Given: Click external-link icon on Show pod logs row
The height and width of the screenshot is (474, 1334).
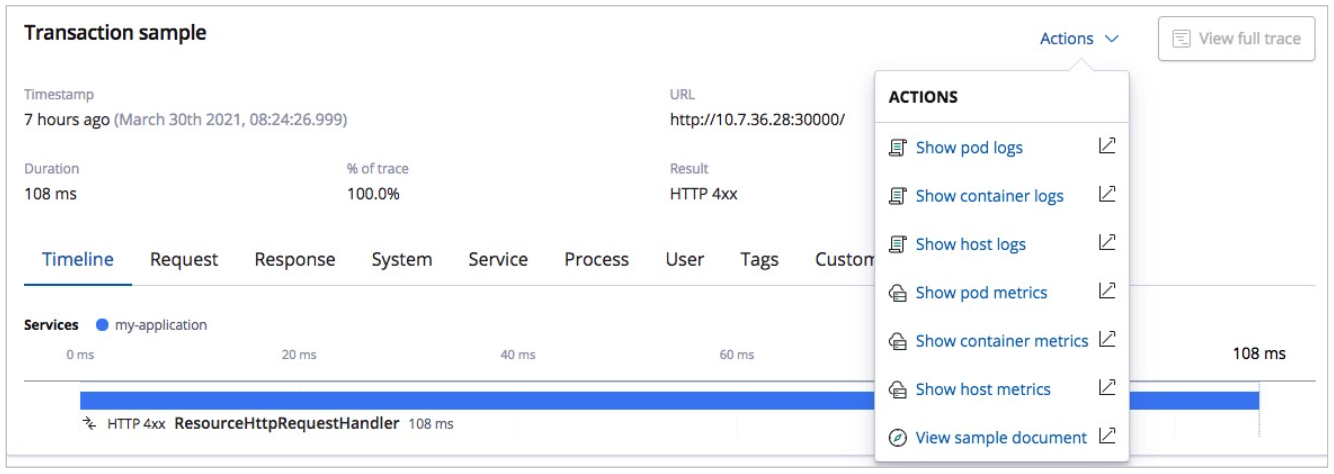Looking at the screenshot, I should point(1107,146).
